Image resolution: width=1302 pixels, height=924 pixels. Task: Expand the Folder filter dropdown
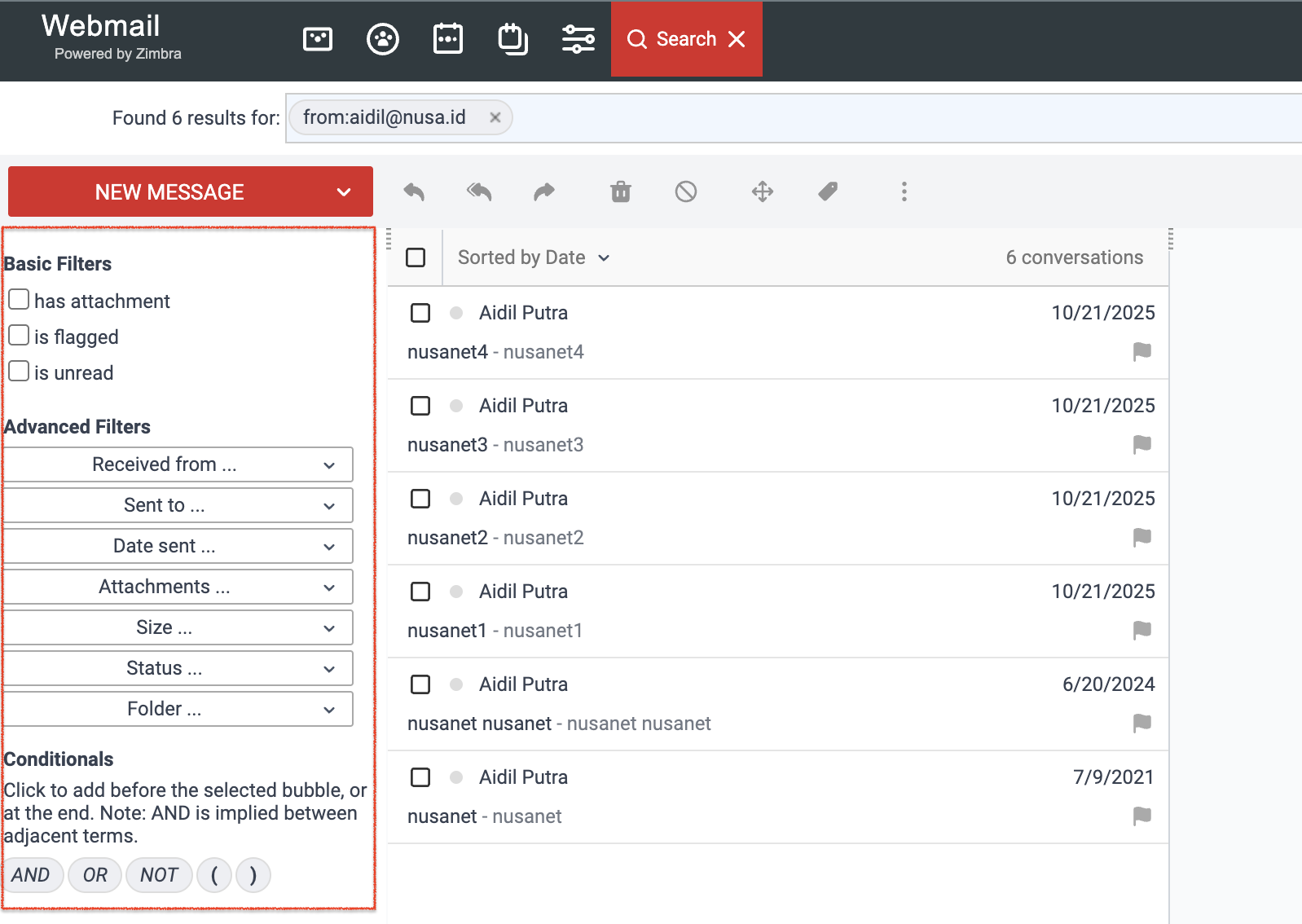178,709
